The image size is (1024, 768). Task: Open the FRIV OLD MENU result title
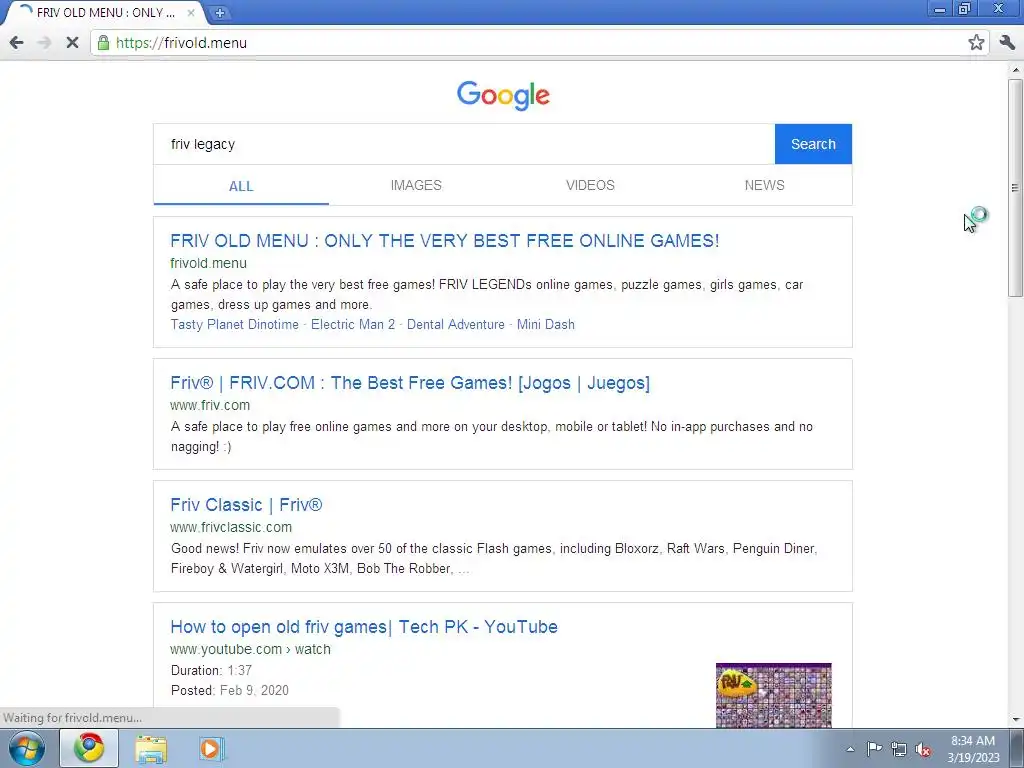pos(445,241)
